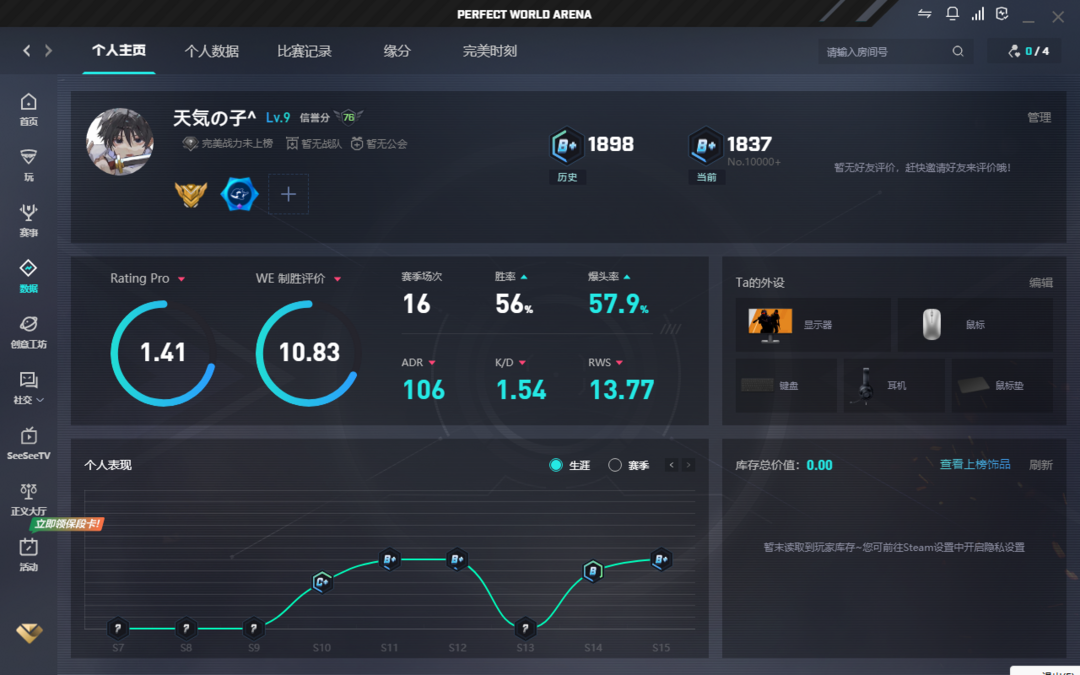Viewport: 1080px width, 675px height.
Task: Open the 0/4 team party icon
Action: tap(1014, 51)
